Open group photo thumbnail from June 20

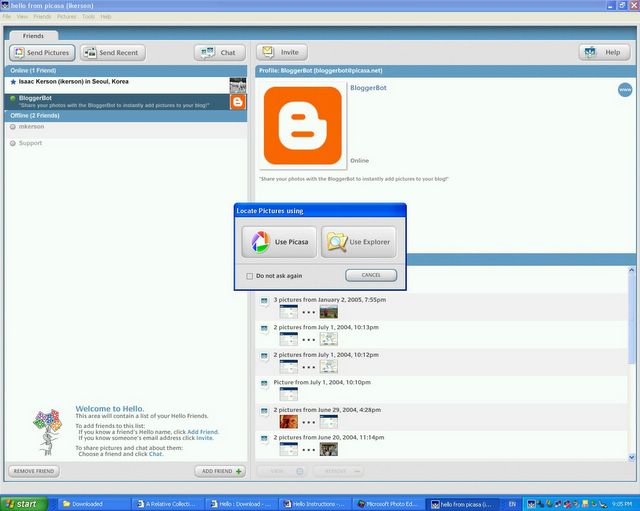point(329,449)
